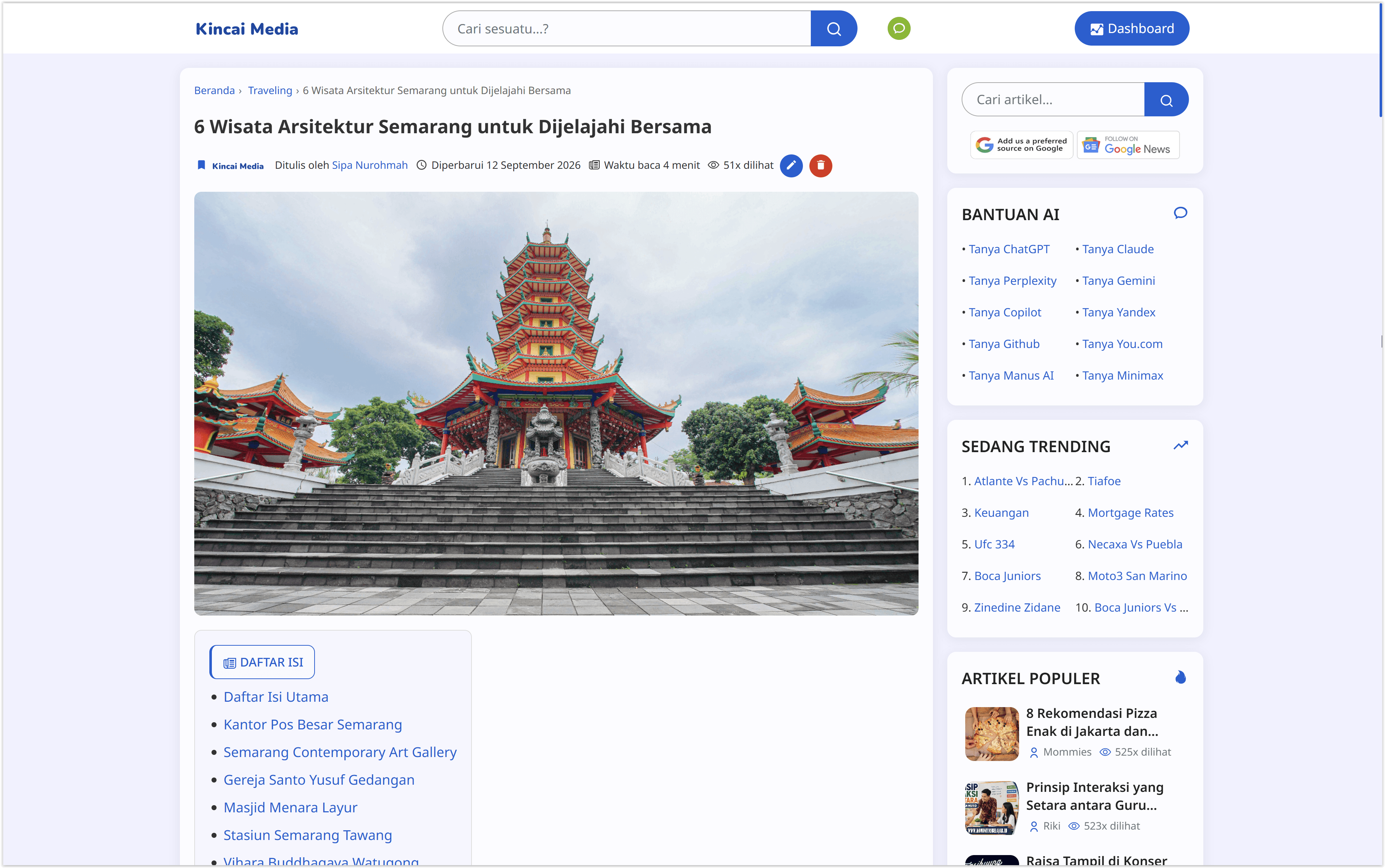The height and width of the screenshot is (868, 1385).
Task: Click 'Riki' author name in popular articles
Action: [1051, 826]
